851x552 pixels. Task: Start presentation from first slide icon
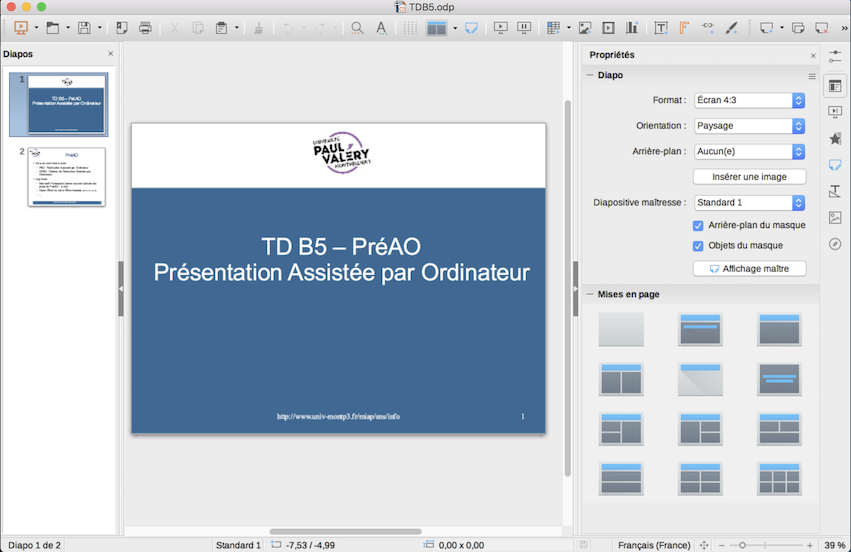(x=500, y=28)
